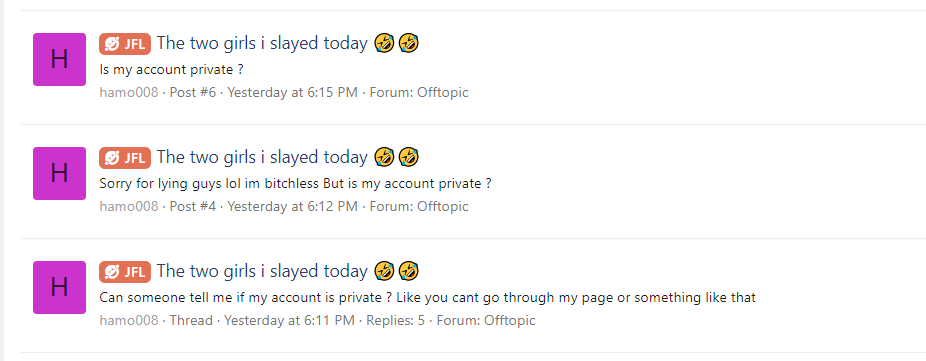Open Forum: Offtopic link on the Post #4 result

pos(419,206)
